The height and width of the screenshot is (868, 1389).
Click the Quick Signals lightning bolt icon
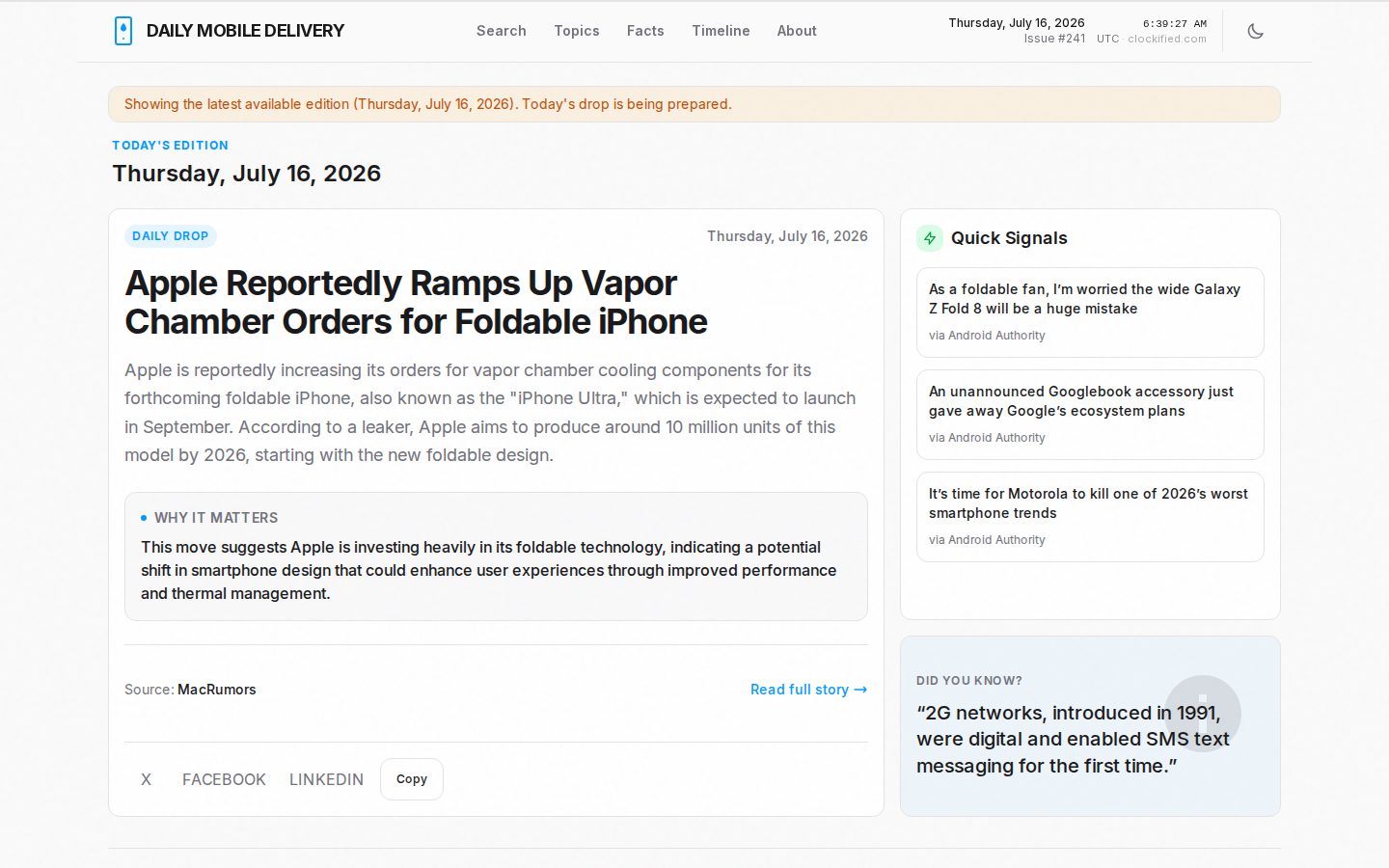tap(930, 238)
